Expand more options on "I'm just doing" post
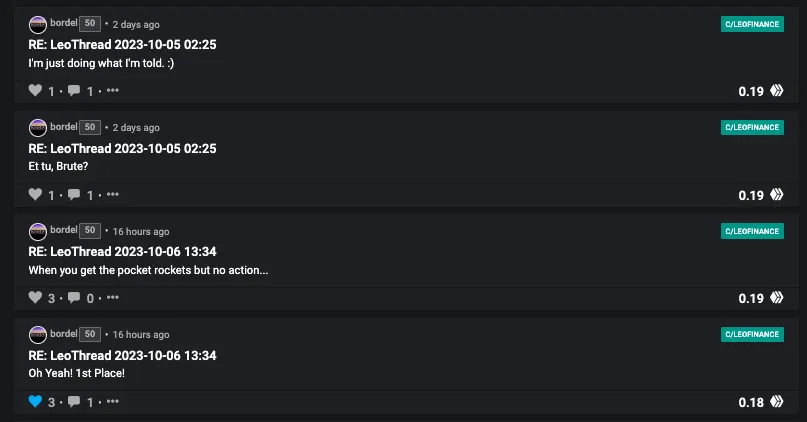807x422 pixels. (113, 90)
